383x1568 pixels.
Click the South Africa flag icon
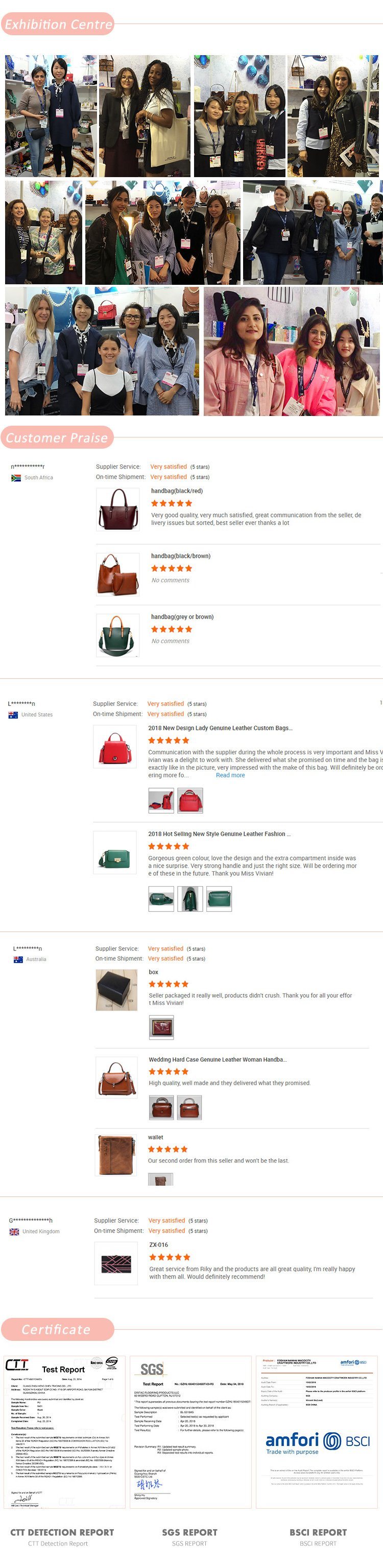pos(16,478)
